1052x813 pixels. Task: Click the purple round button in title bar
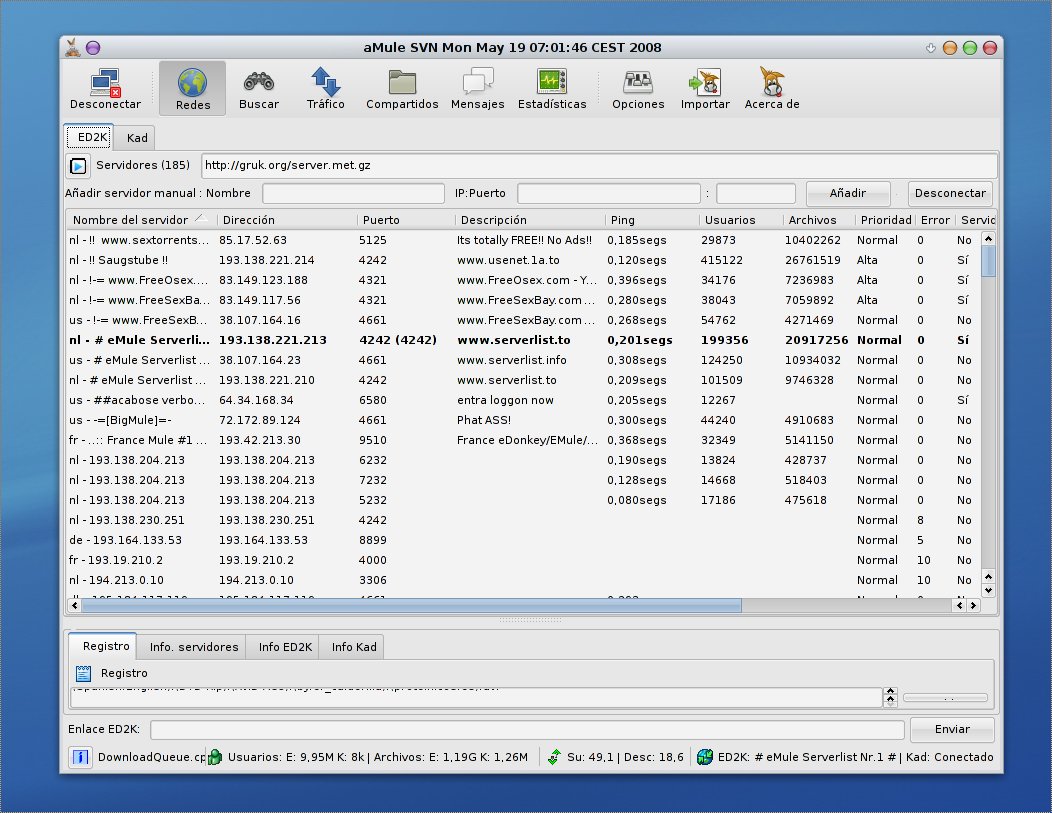tap(93, 48)
